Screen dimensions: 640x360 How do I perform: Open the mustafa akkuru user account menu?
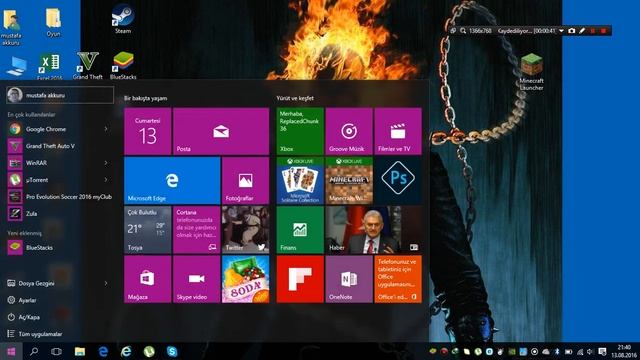60,95
